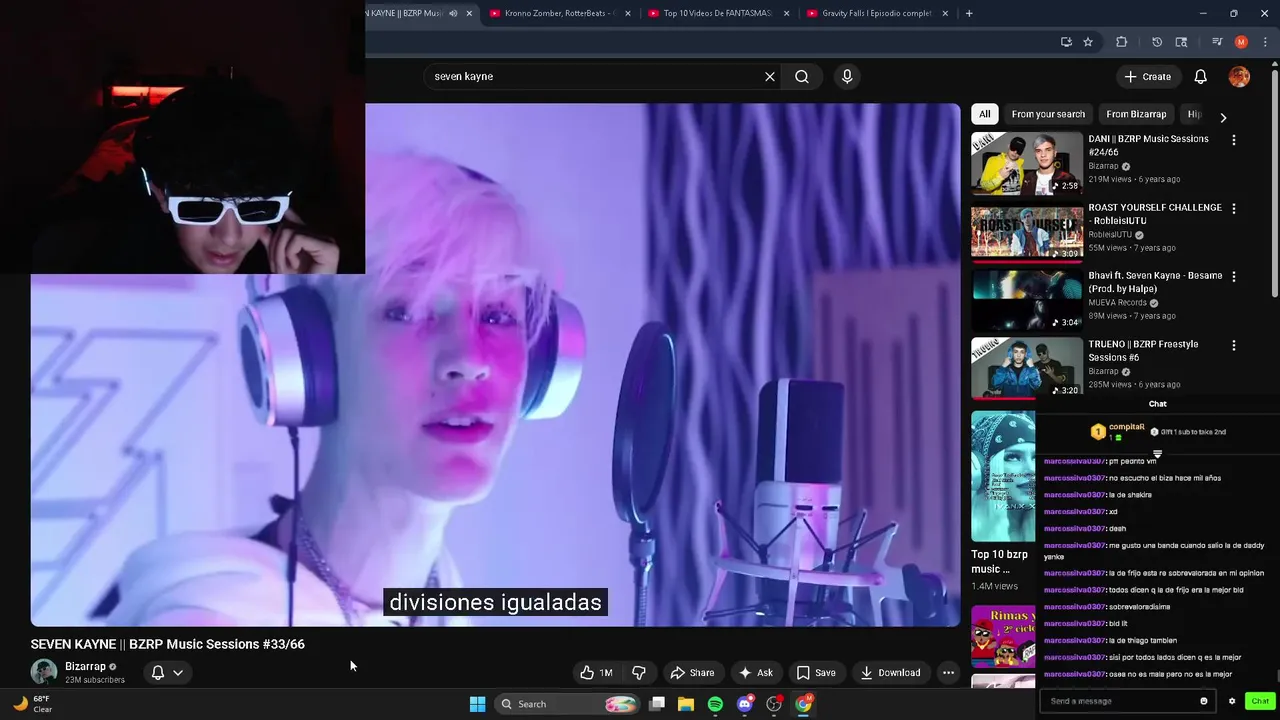
Task: Open a new browser tab
Action: (x=969, y=13)
